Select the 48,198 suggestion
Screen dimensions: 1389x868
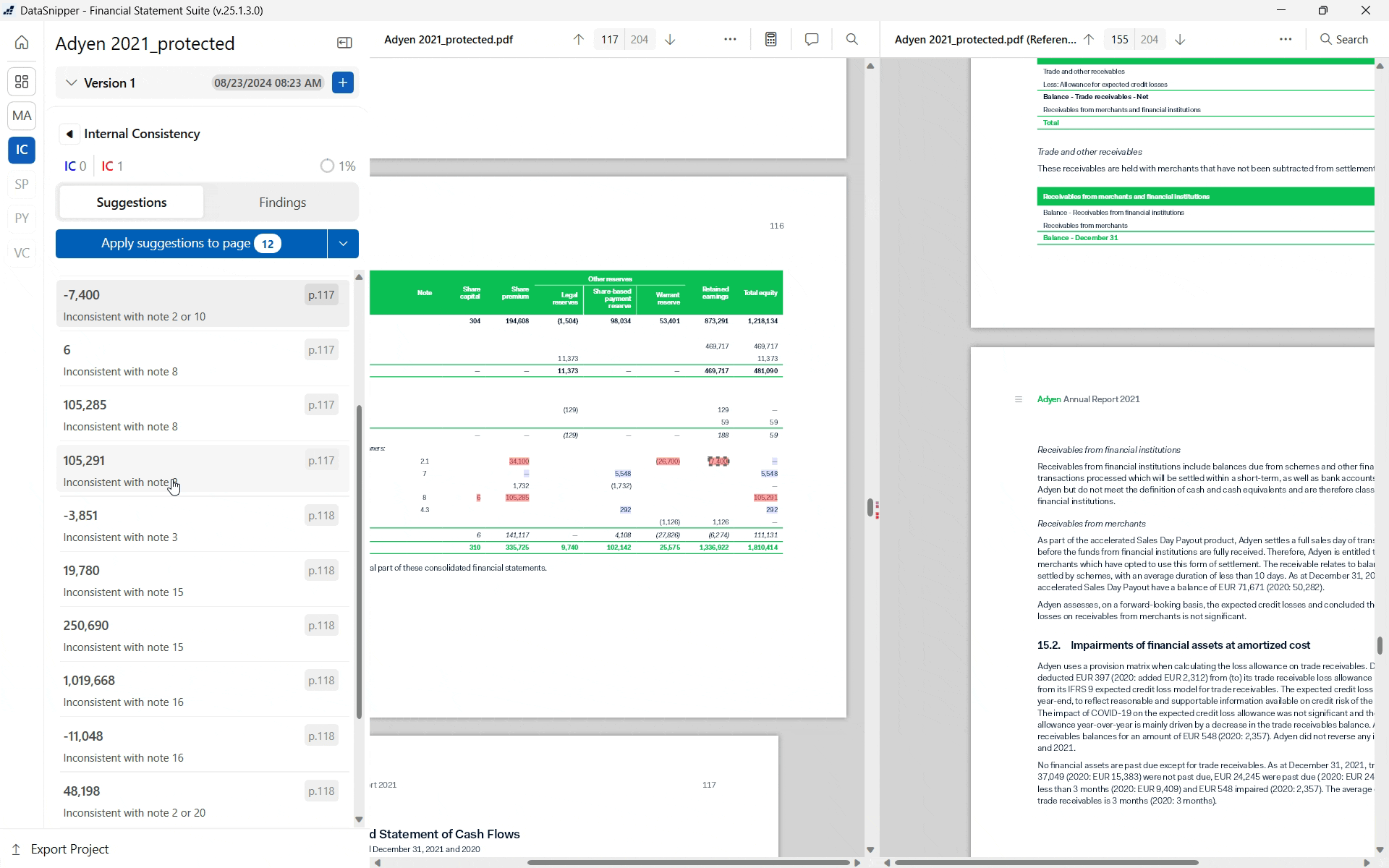pyautogui.click(x=203, y=801)
